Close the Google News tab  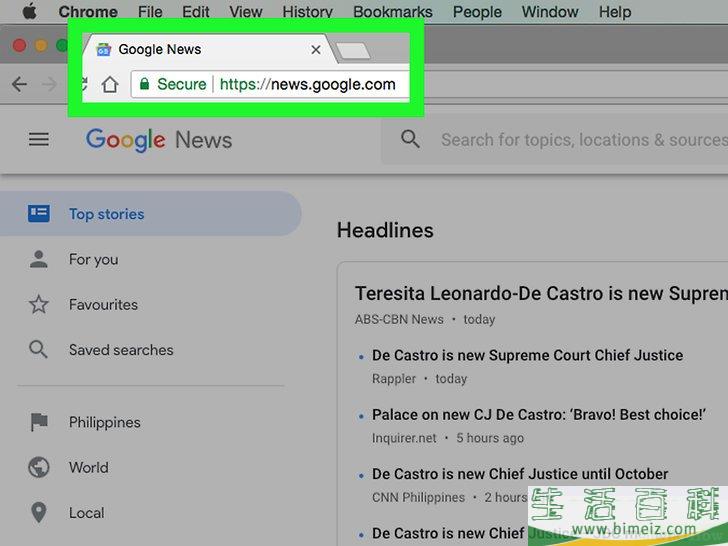click(316, 49)
